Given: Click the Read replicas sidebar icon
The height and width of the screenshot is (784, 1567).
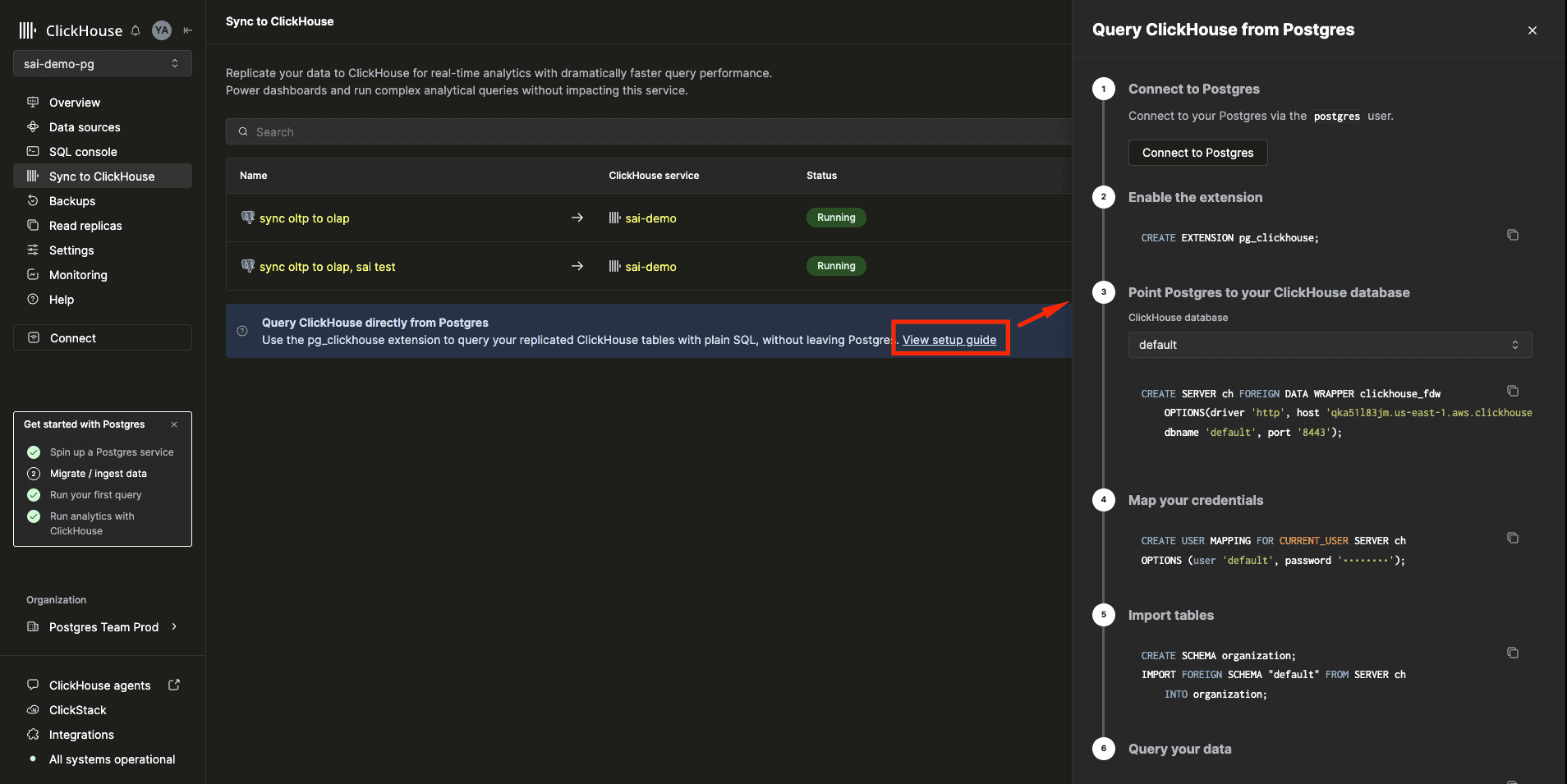Looking at the screenshot, I should coord(33,225).
